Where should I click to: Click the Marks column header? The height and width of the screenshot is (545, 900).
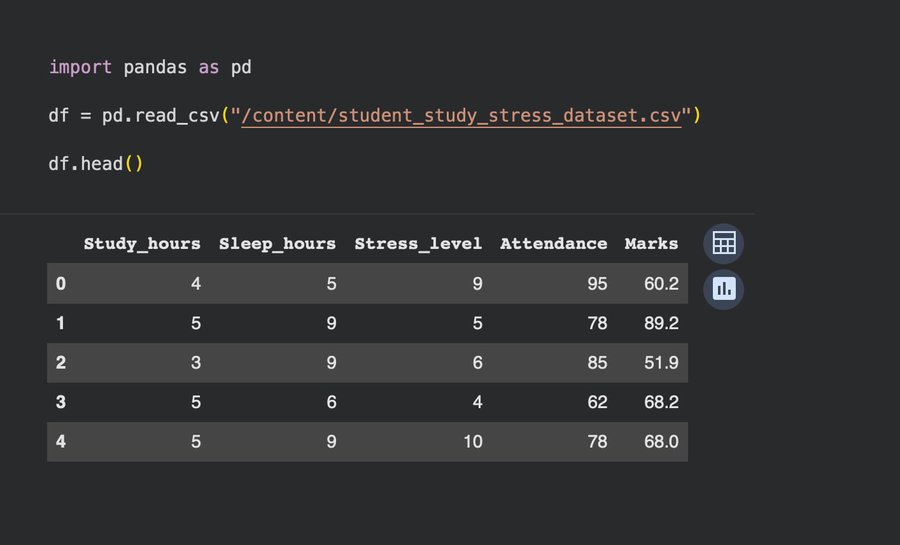[x=651, y=243]
